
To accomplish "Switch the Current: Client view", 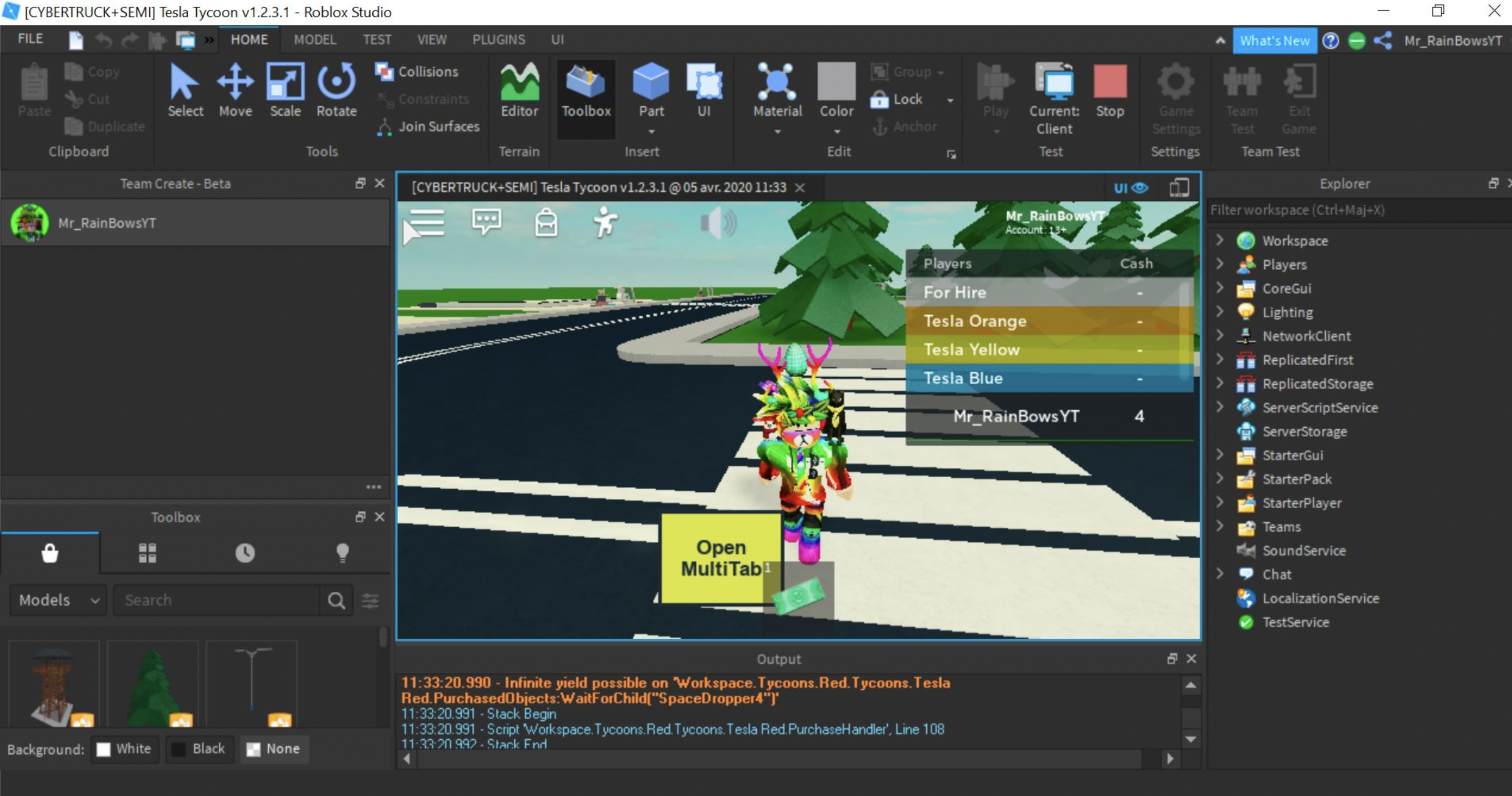I will tap(1054, 98).
